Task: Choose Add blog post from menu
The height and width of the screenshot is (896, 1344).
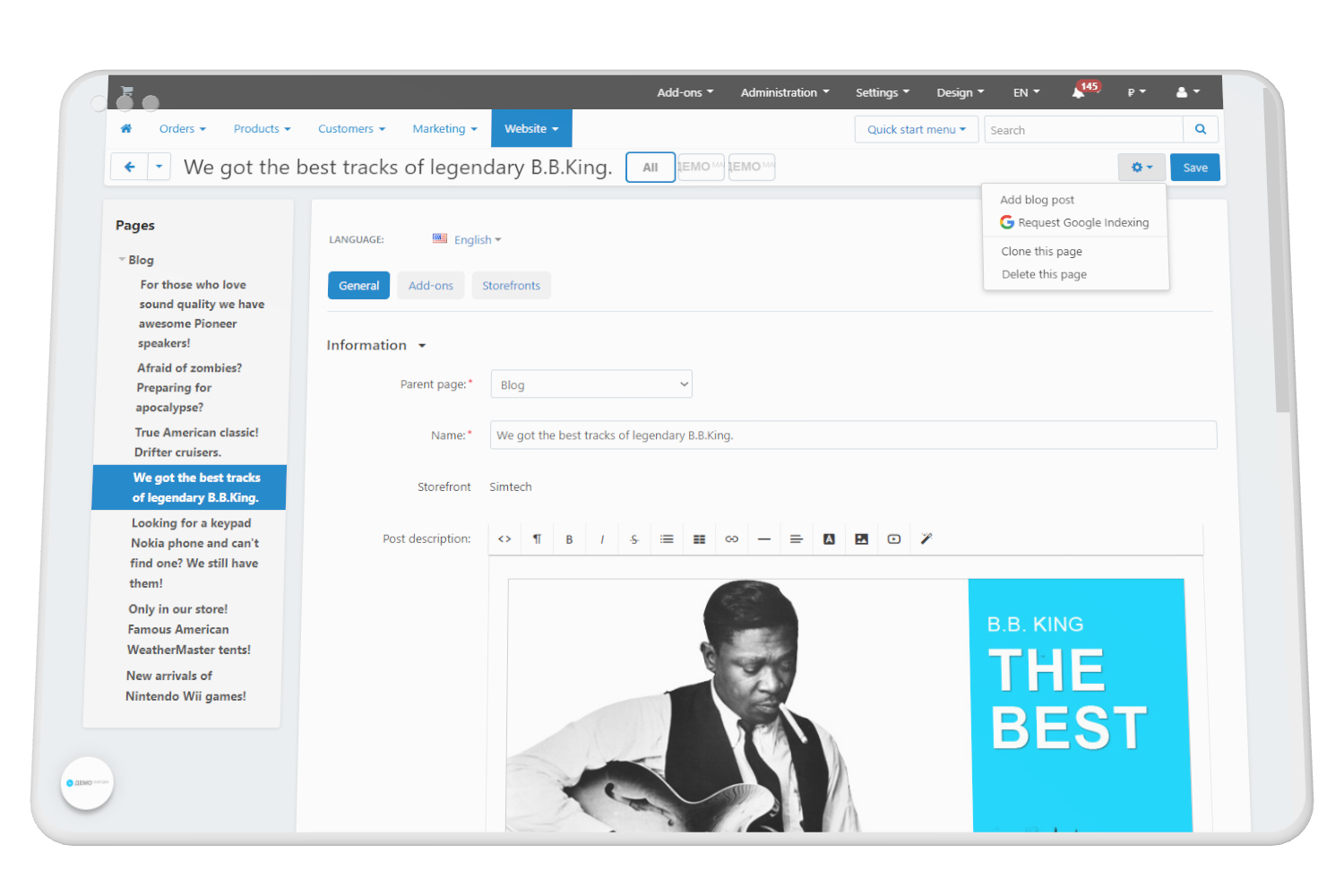Action: click(1037, 200)
